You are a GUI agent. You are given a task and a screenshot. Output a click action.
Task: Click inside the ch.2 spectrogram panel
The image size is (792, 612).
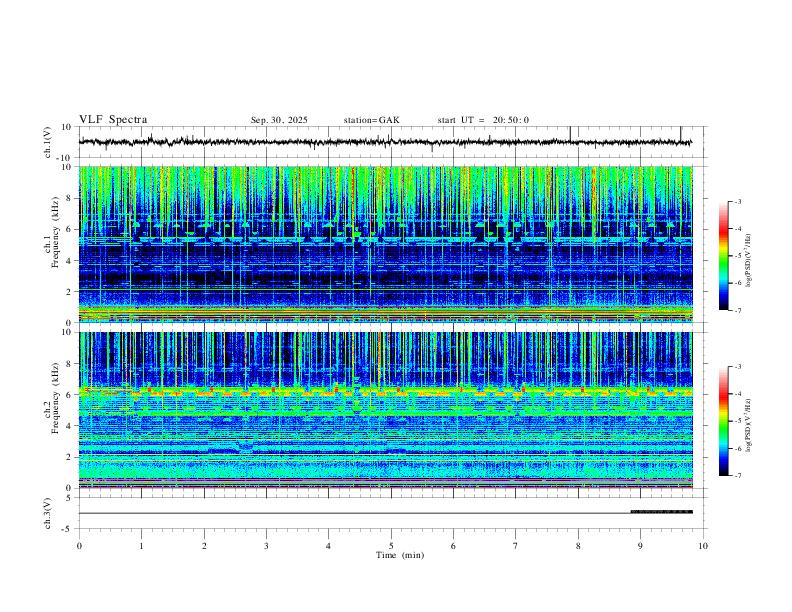[x=385, y=410]
